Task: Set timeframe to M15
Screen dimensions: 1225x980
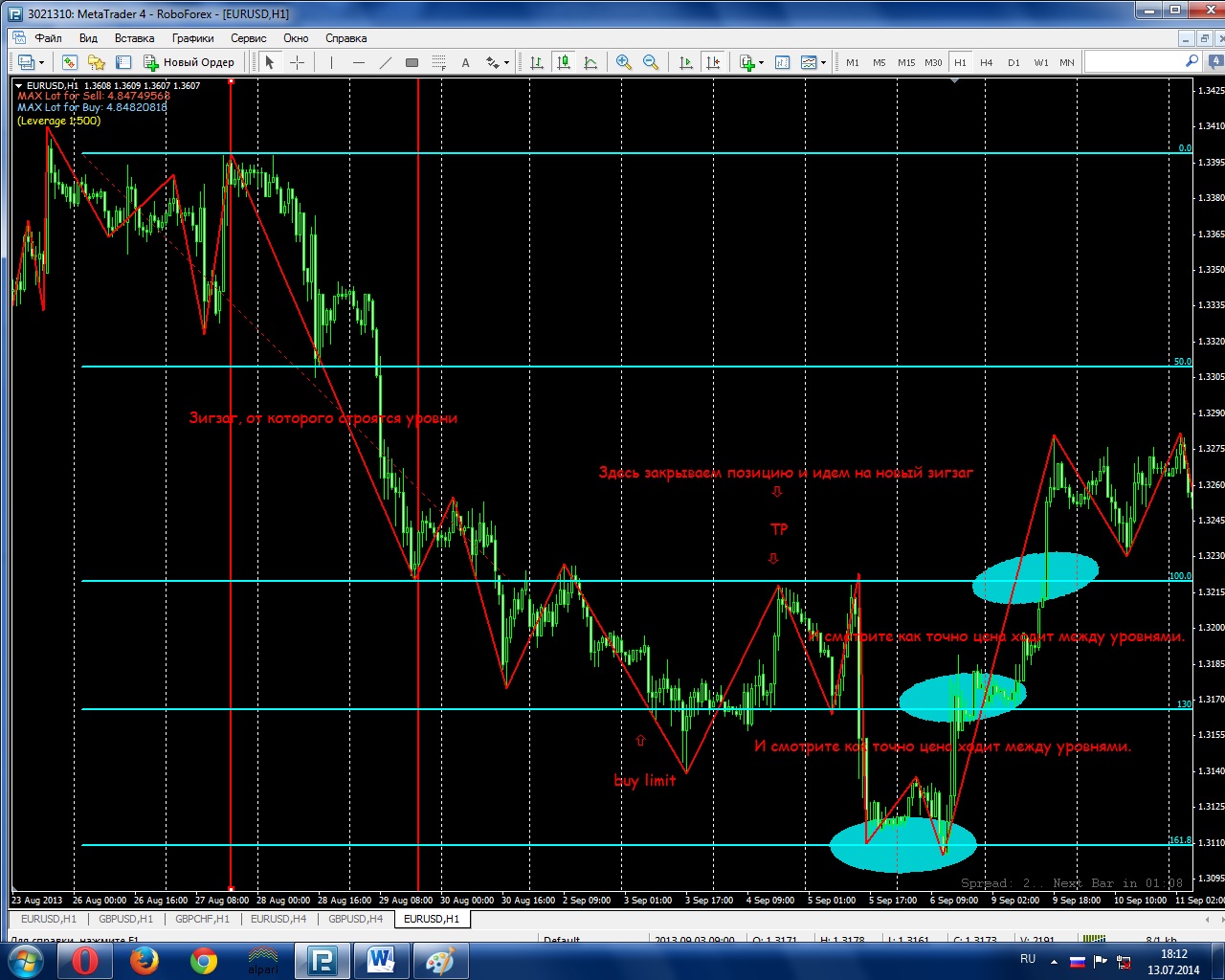Action: 906,62
